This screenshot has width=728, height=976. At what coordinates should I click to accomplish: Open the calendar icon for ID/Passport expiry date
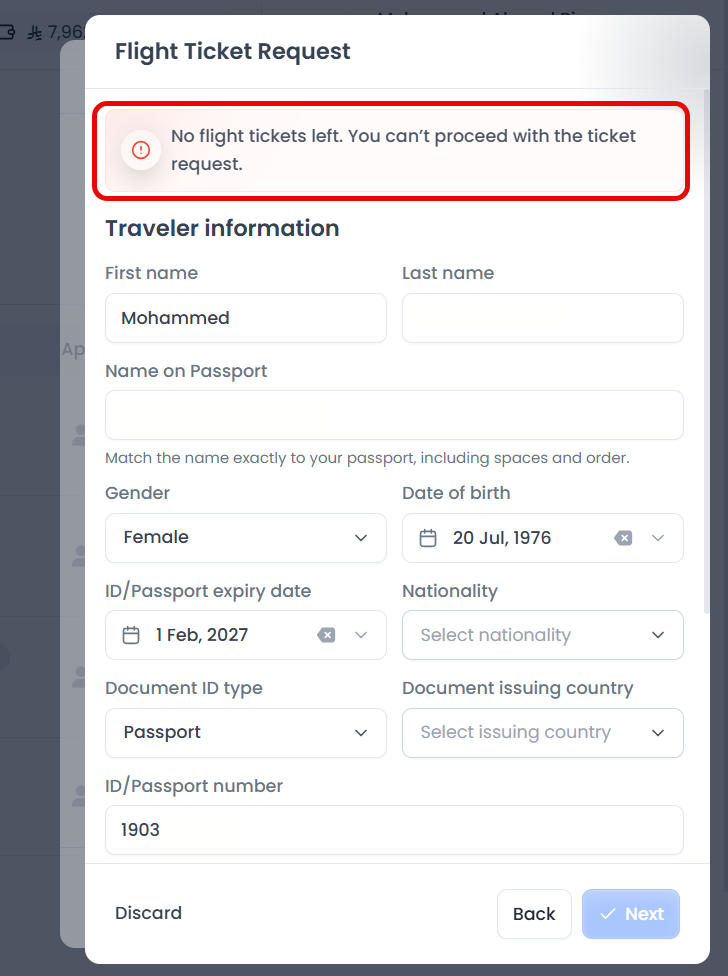coord(131,634)
